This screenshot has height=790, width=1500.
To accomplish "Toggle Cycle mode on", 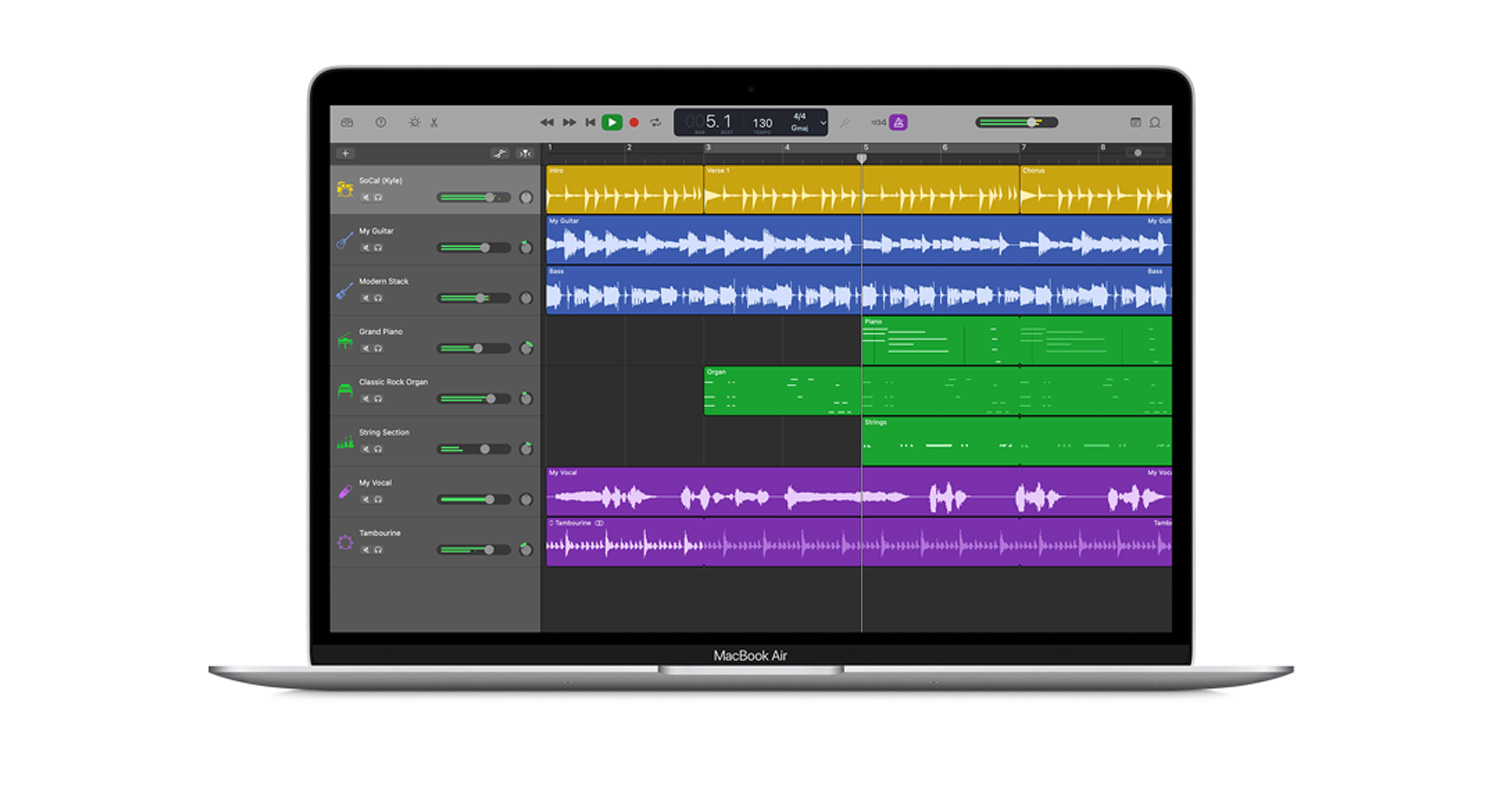I will point(655,122).
